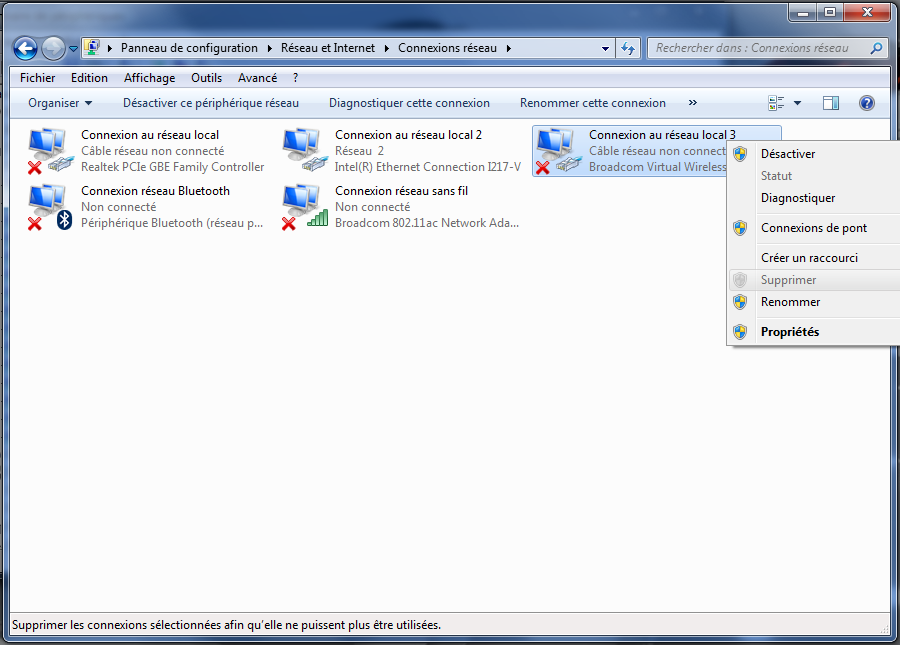Choose Désactiver in the context menu

pos(814,154)
